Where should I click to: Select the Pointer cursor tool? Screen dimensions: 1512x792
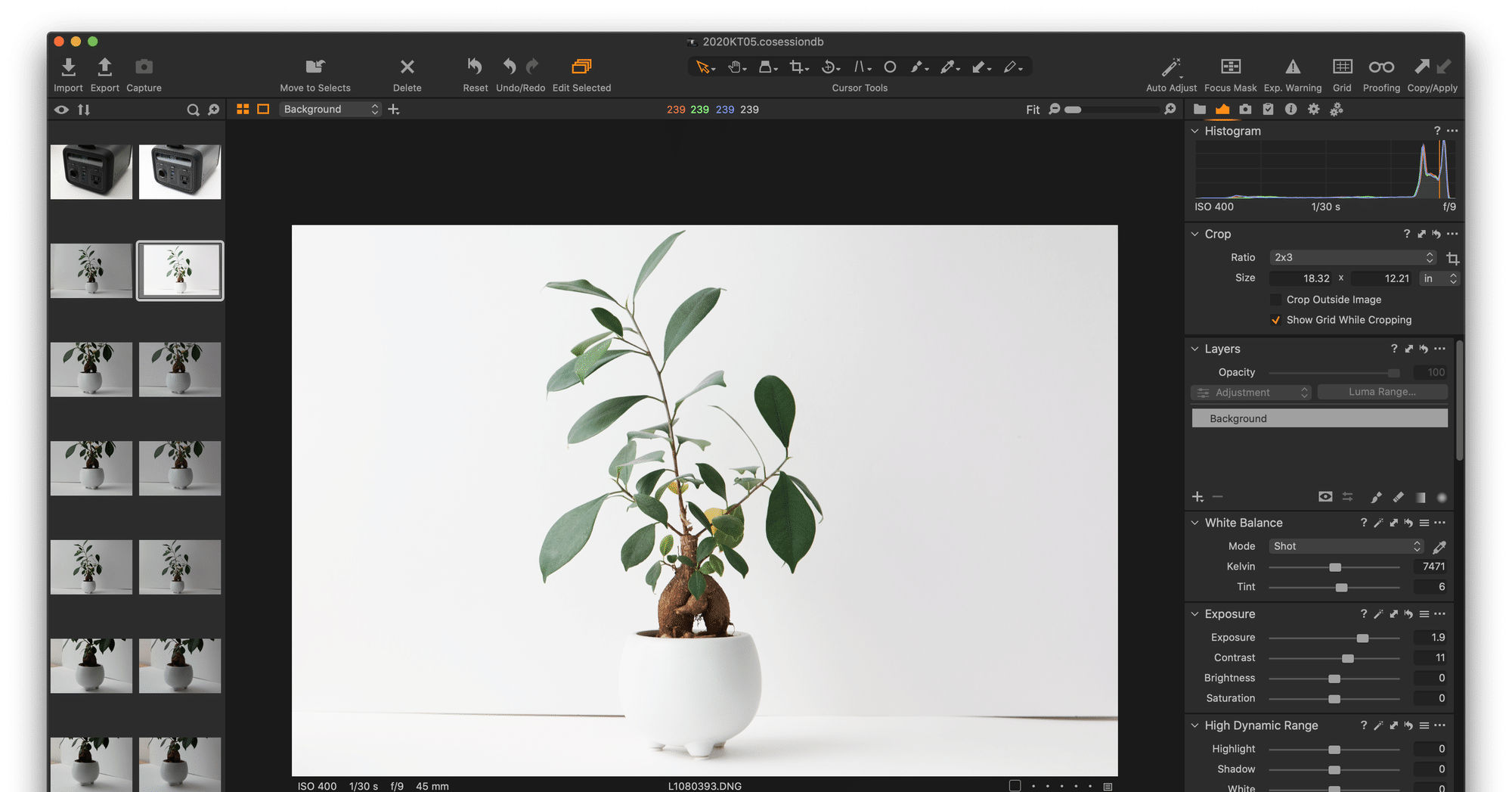pos(703,67)
